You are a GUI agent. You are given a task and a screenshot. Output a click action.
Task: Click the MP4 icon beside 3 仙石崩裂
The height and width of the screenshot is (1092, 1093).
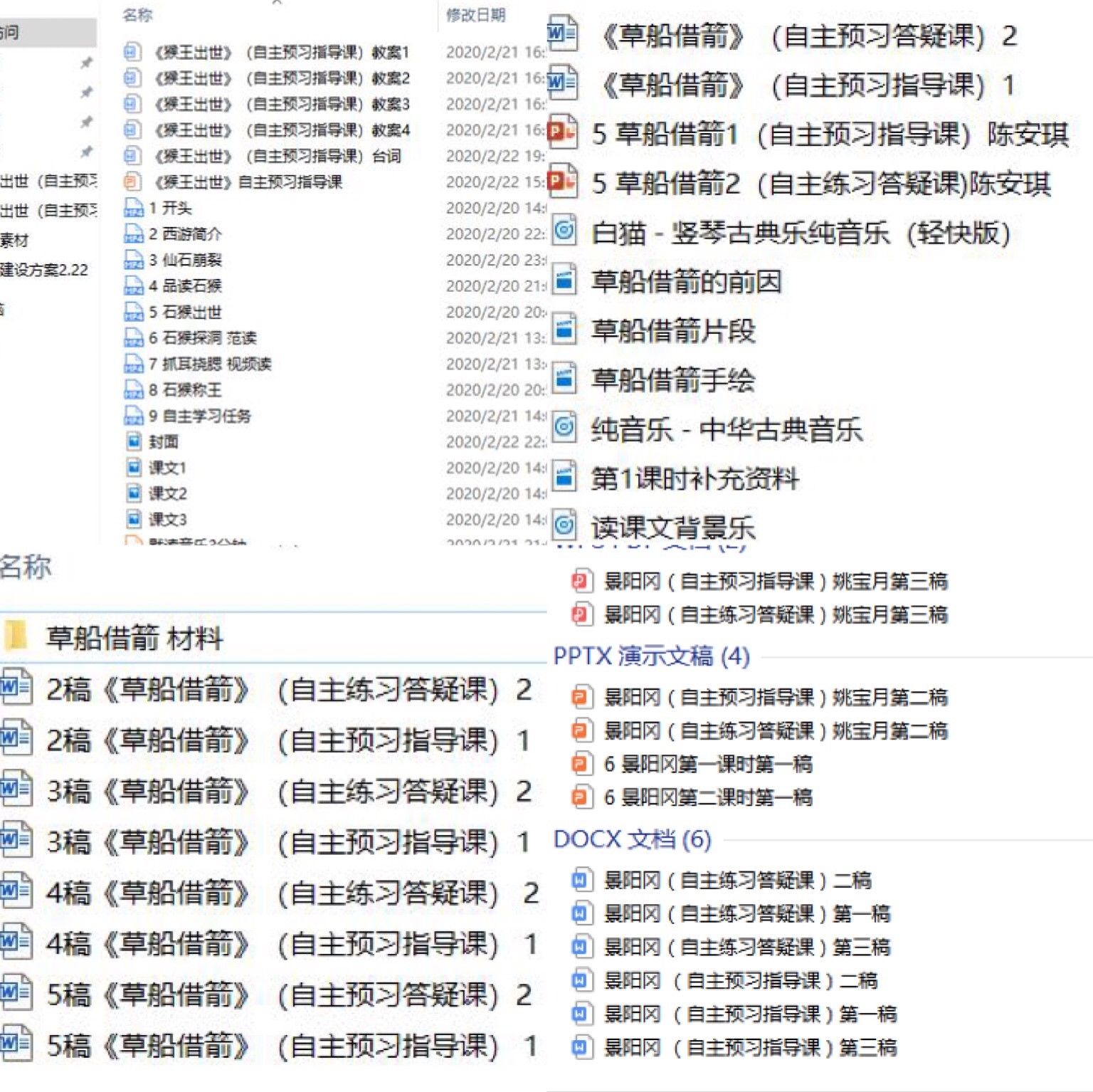(133, 260)
